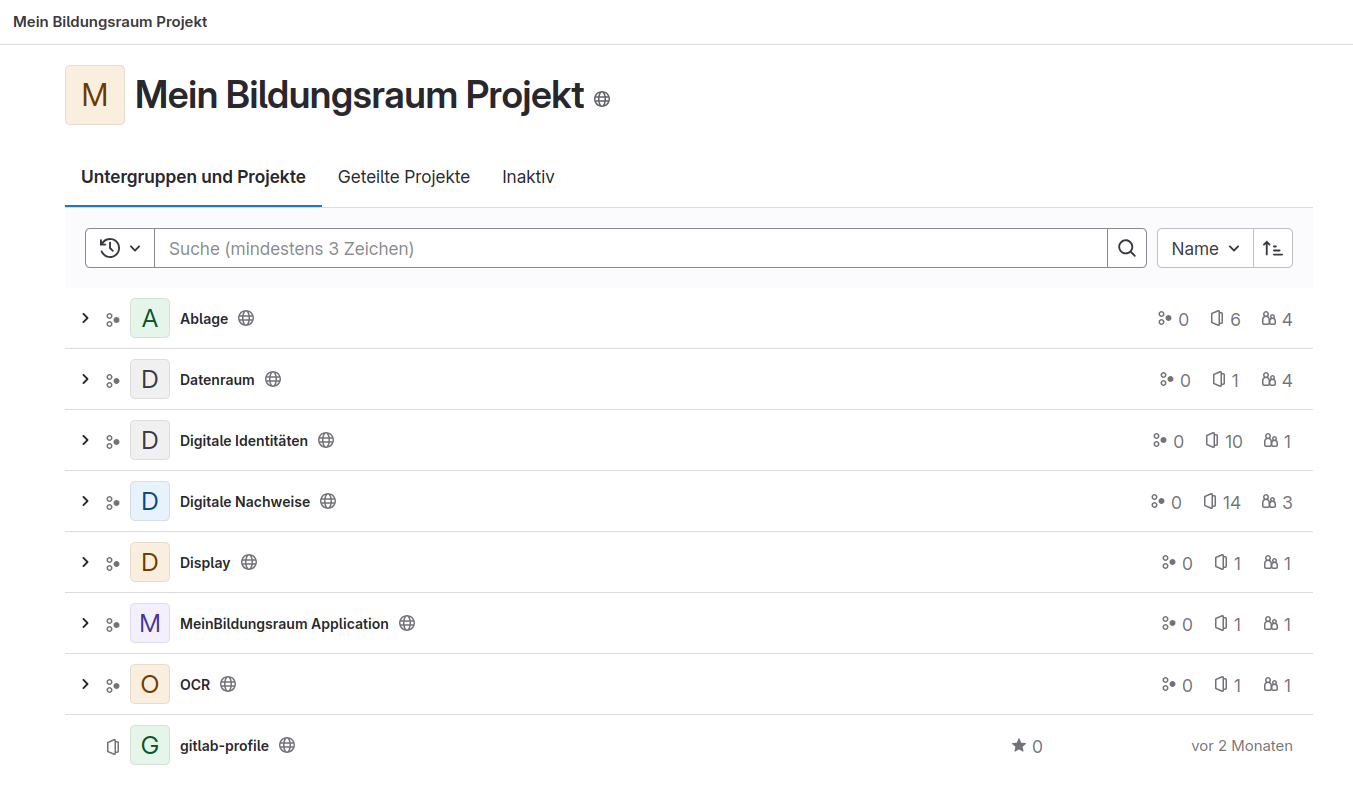Click the Mein Bildungsraum Projekt heading
Image resolution: width=1353 pixels, height=791 pixels.
click(x=360, y=95)
